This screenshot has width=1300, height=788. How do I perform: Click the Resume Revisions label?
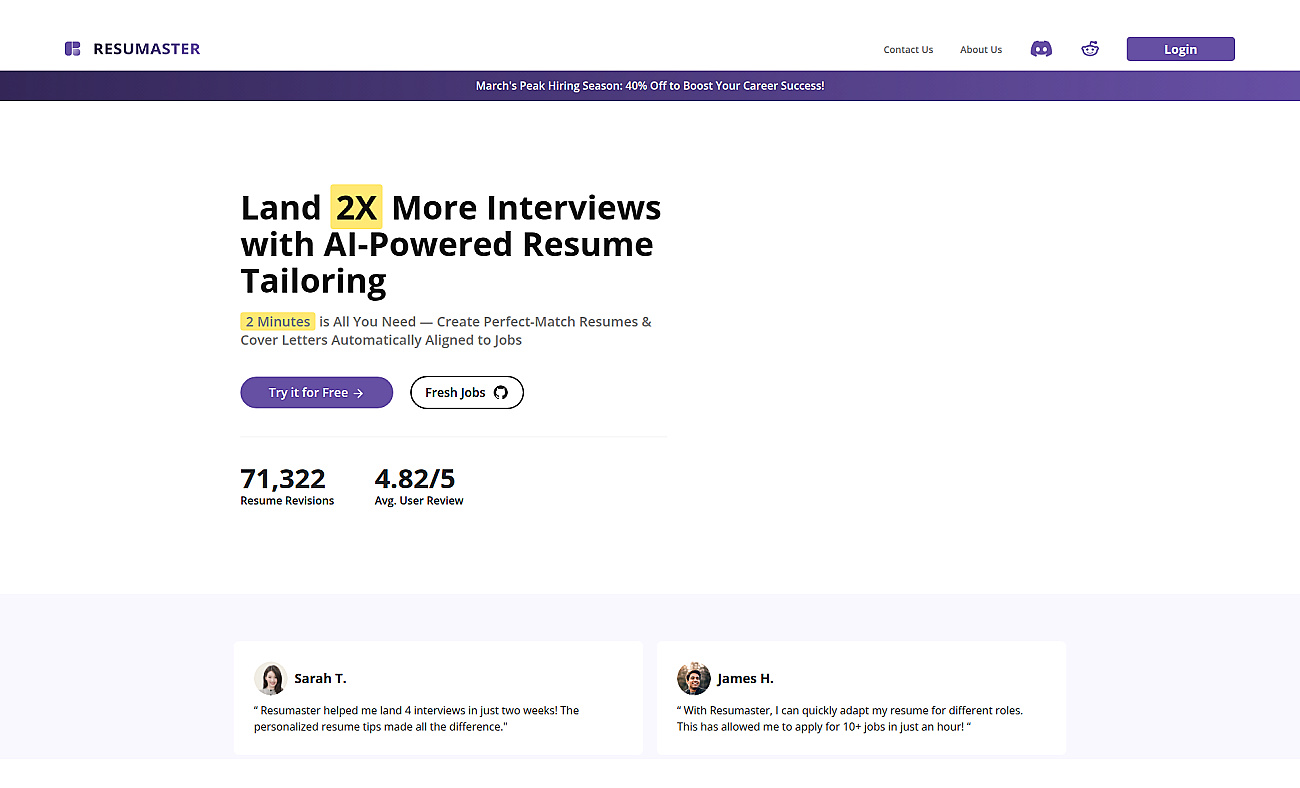pos(287,501)
